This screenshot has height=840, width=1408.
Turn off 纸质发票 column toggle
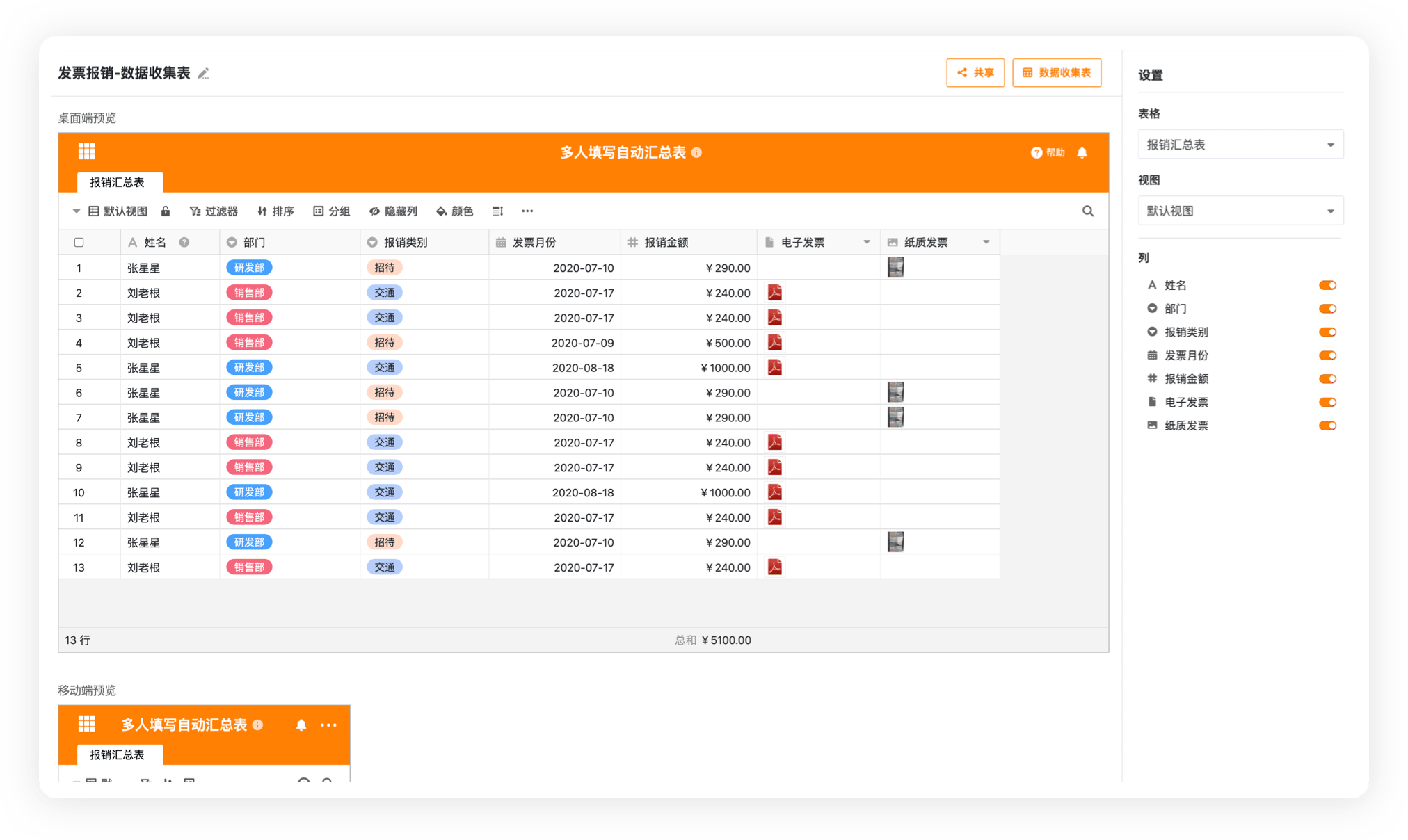tap(1327, 426)
